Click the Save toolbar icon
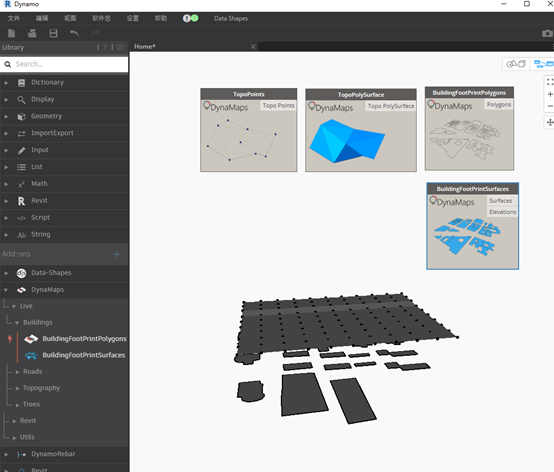The image size is (554, 472). [x=53, y=33]
